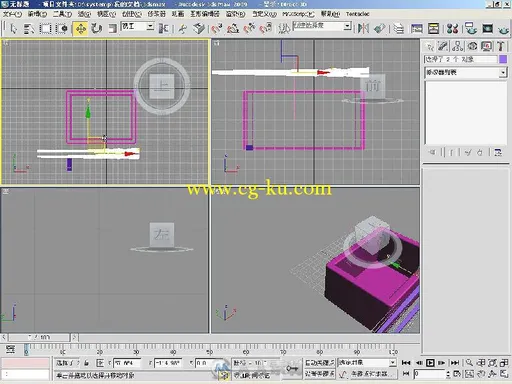Open the reference coordinate system dropdown

[137, 26]
